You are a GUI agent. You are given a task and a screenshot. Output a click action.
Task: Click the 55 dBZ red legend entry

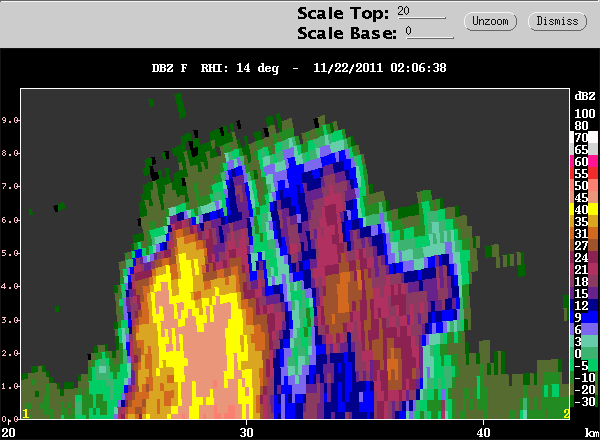[584, 173]
